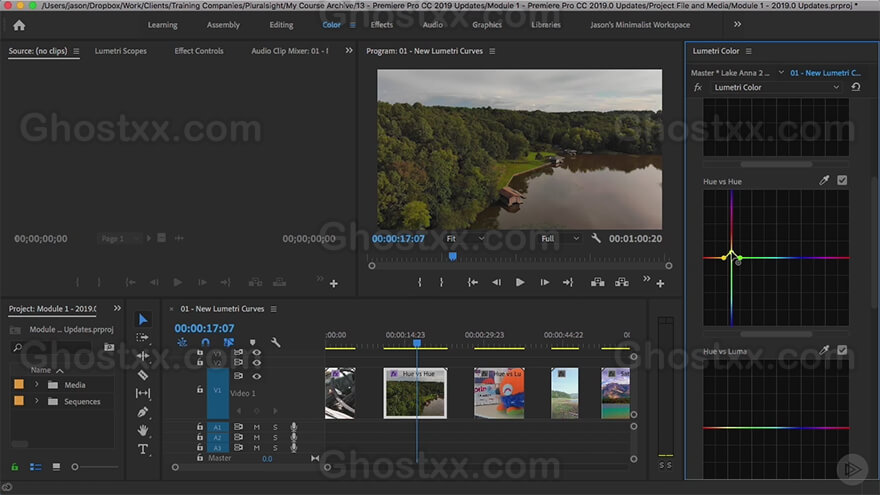Toggle insert sequences as nests icon
880x495 pixels.
[182, 342]
